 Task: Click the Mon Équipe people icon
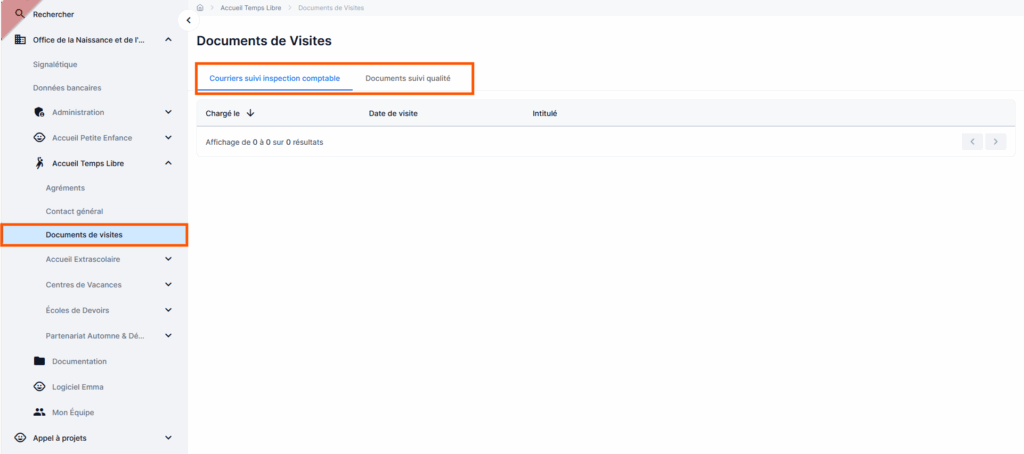(x=39, y=412)
